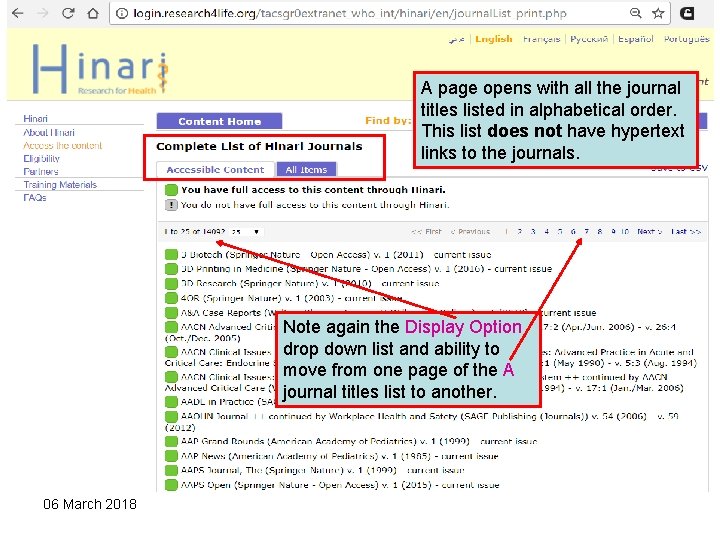Click green icon beside AADE in Practice
The height and width of the screenshot is (540, 720).
coord(171,402)
